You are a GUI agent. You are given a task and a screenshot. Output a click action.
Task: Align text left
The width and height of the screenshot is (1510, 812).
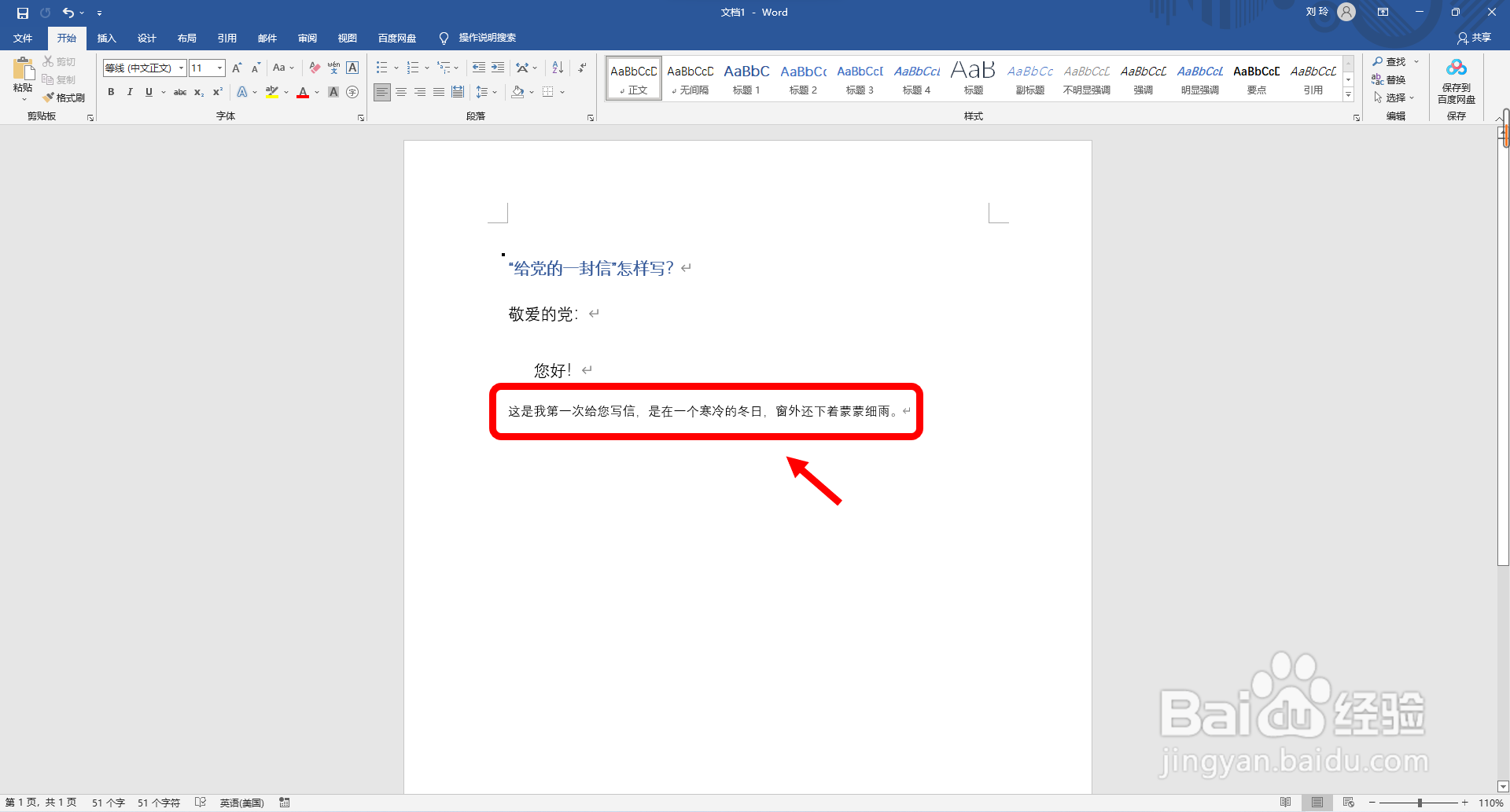tap(381, 92)
